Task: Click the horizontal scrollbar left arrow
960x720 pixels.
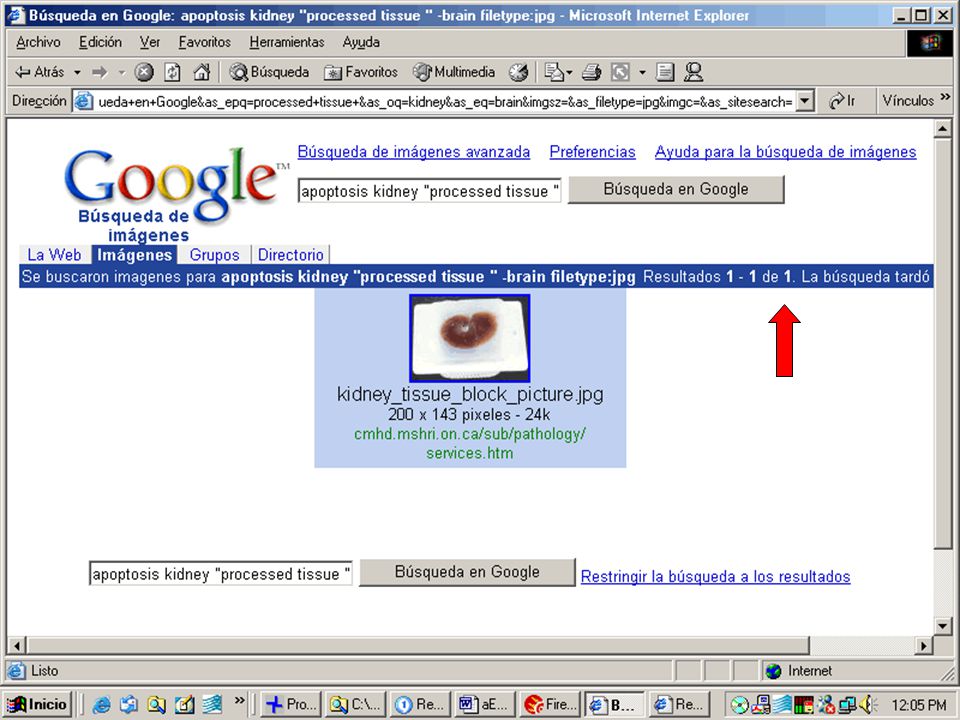Action: click(17, 645)
